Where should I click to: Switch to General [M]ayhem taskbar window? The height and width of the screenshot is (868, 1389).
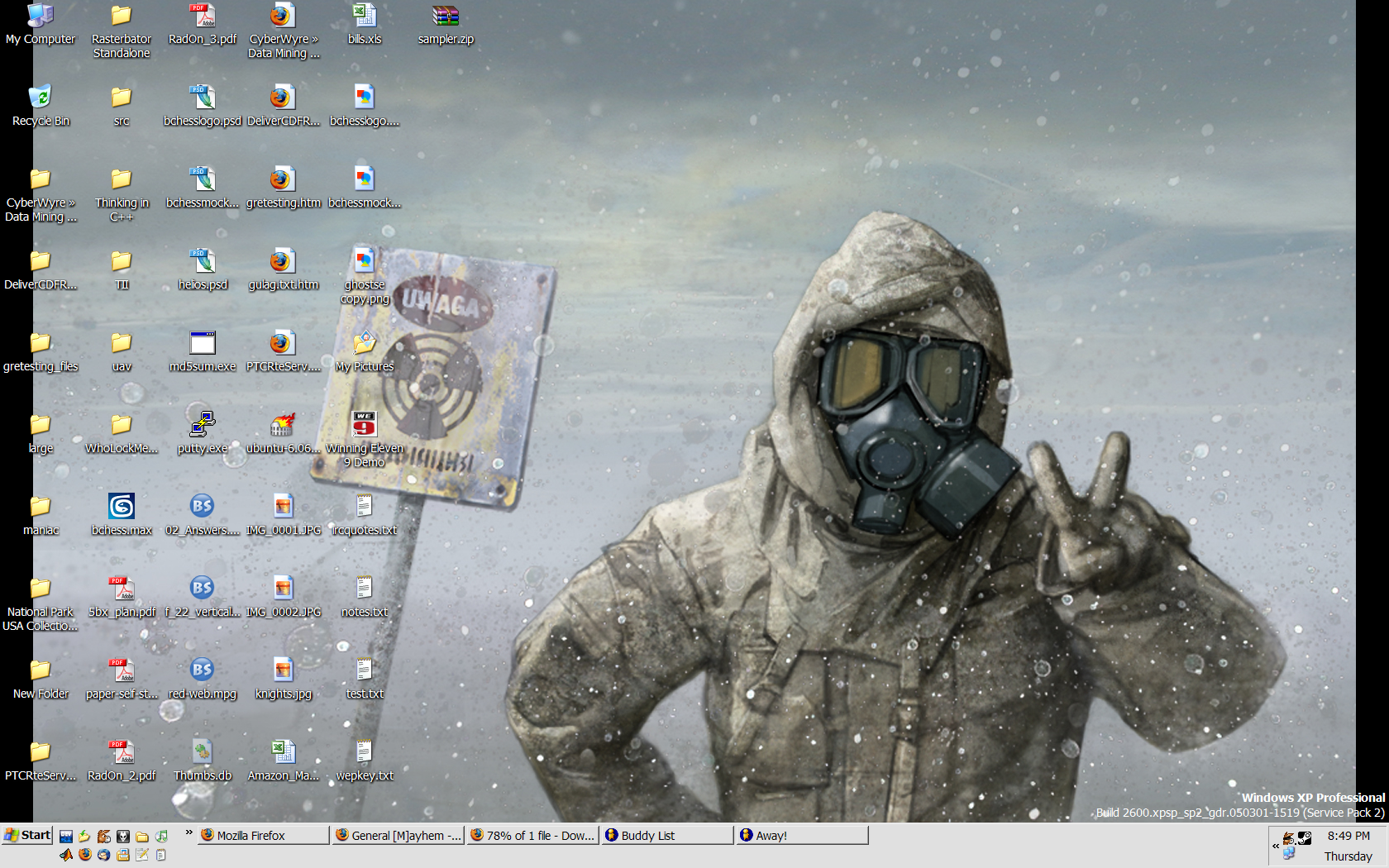pos(398,835)
